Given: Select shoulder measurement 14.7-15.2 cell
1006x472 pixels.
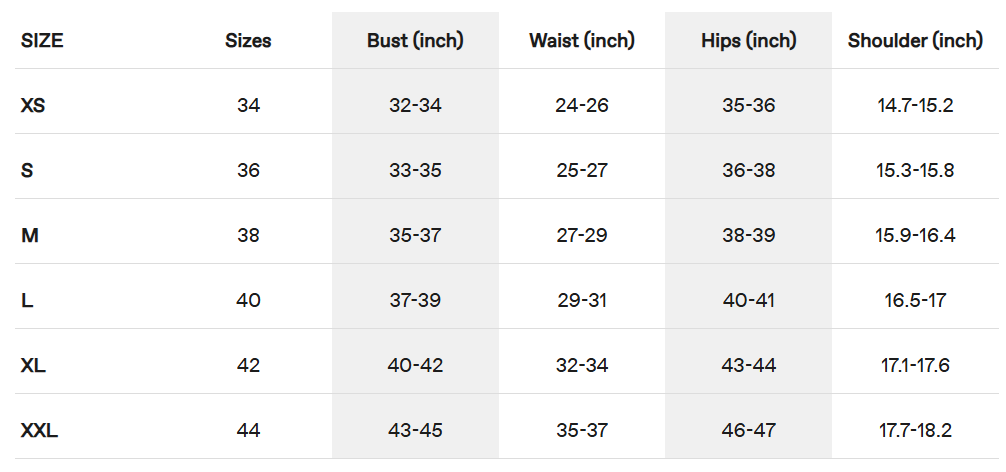Looking at the screenshot, I should point(915,105).
